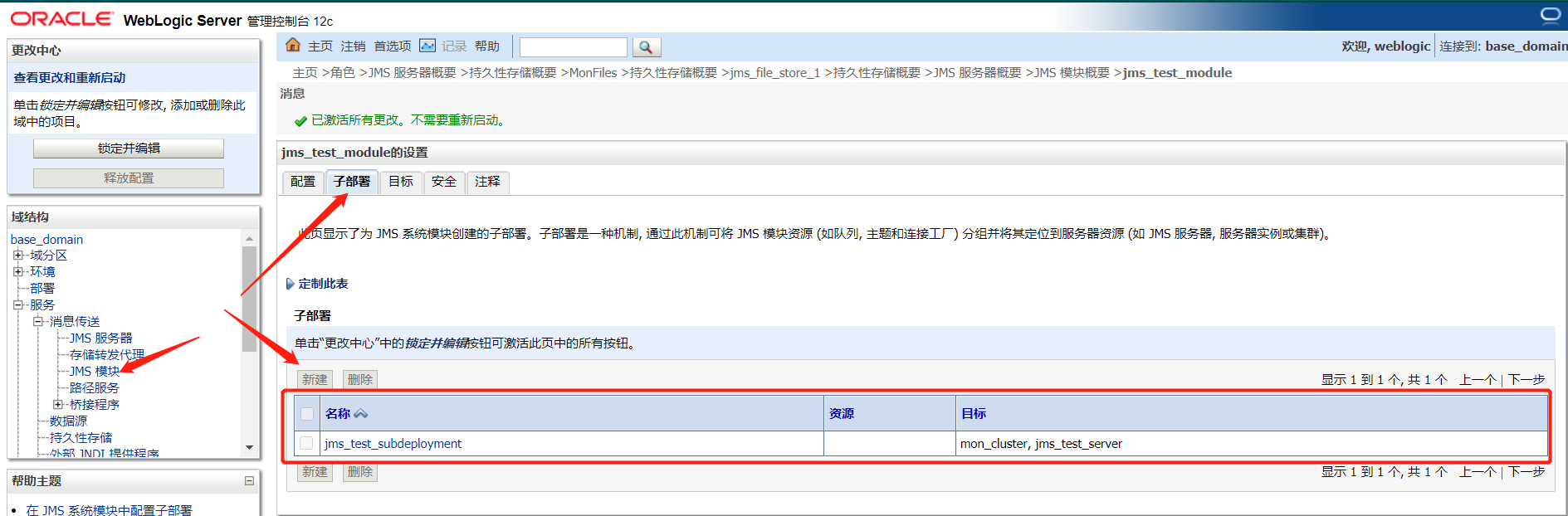
Task: Open the JMS 模块概要 breadcrumb link
Action: tap(1072, 73)
